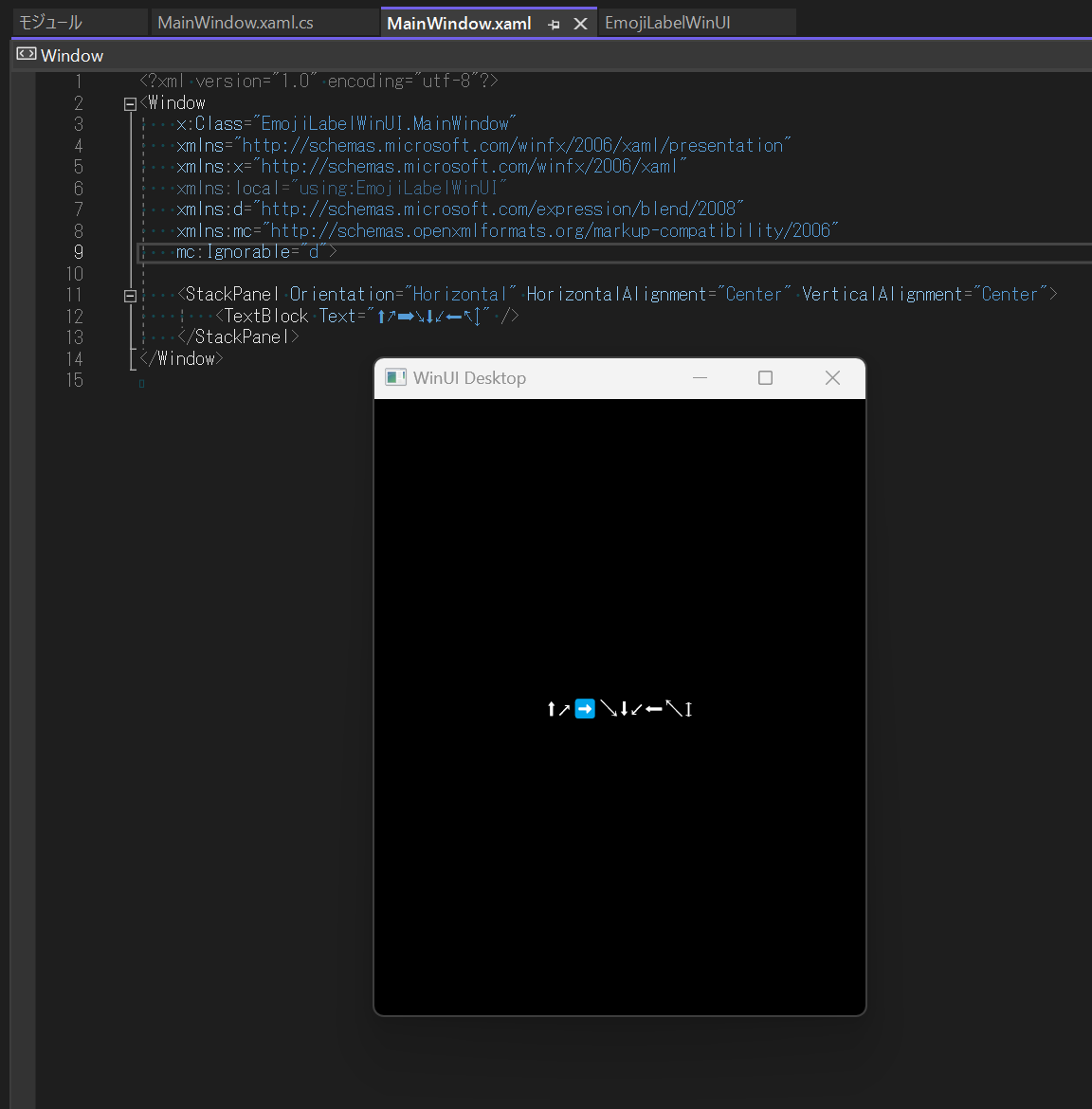Minimize the WinUI Desktop window
This screenshot has width=1092, height=1109.
point(700,377)
